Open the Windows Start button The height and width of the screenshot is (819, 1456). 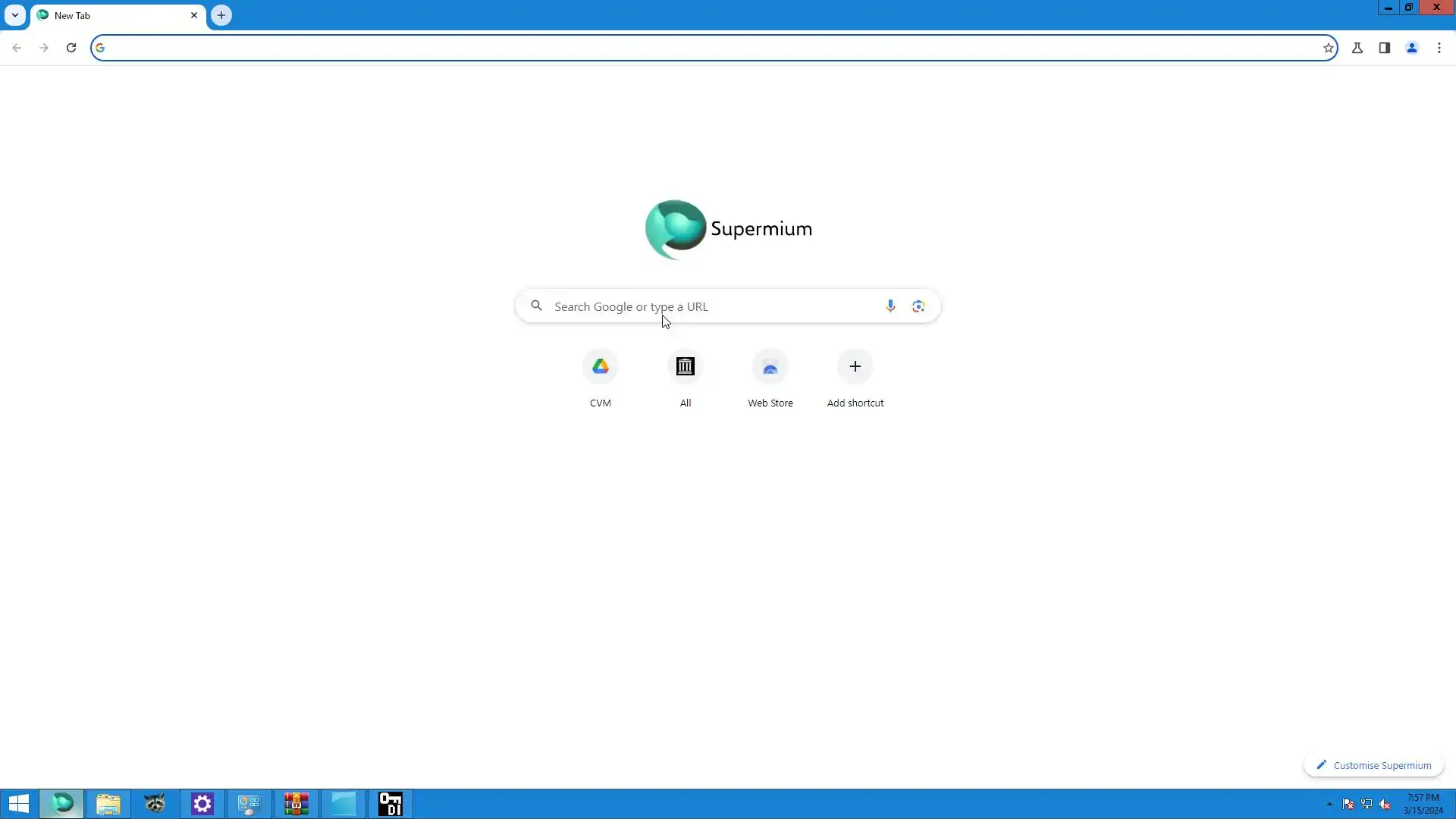pyautogui.click(x=19, y=804)
